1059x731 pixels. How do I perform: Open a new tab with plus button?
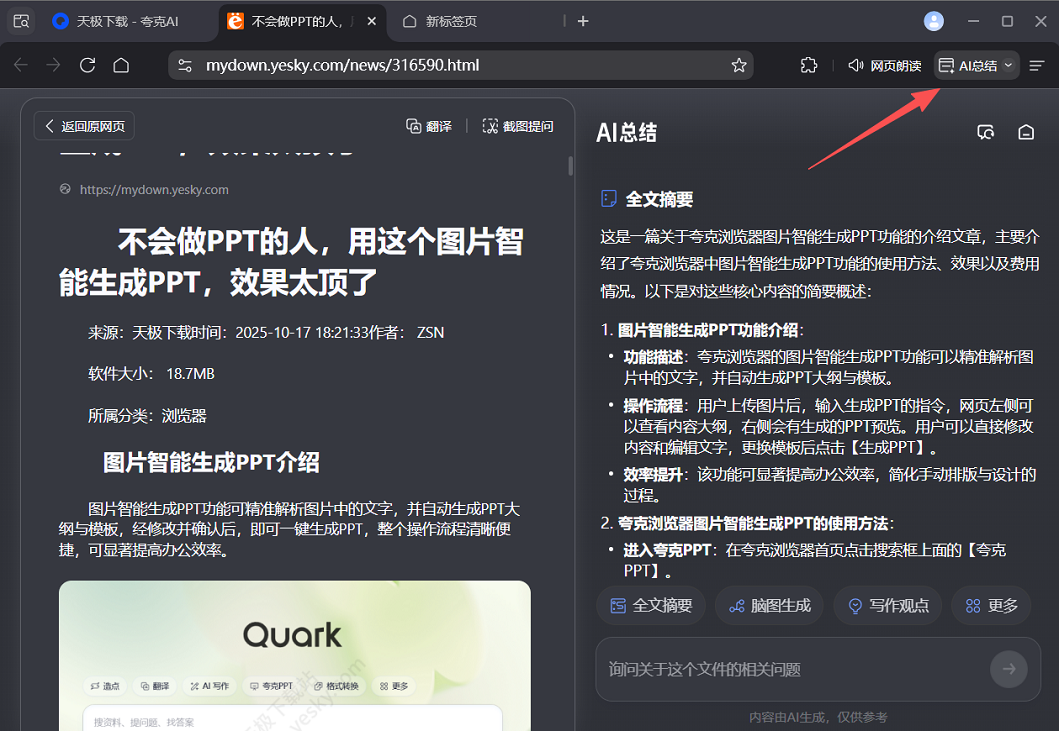[x=583, y=22]
